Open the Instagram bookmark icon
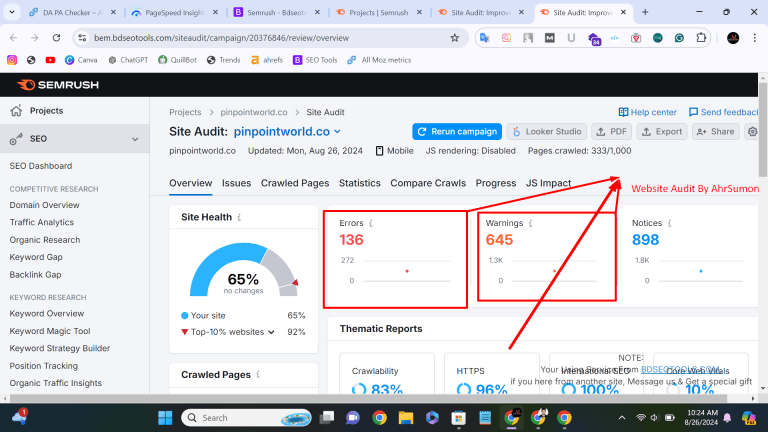The image size is (768, 432). [x=12, y=60]
